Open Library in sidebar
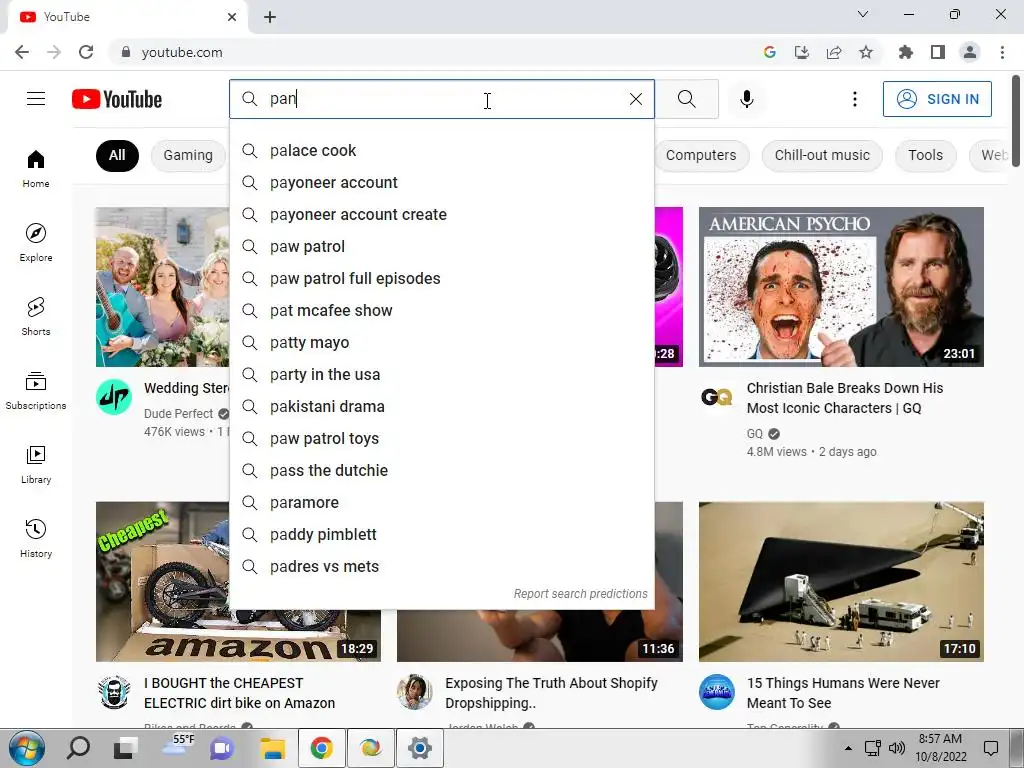 pos(36,464)
